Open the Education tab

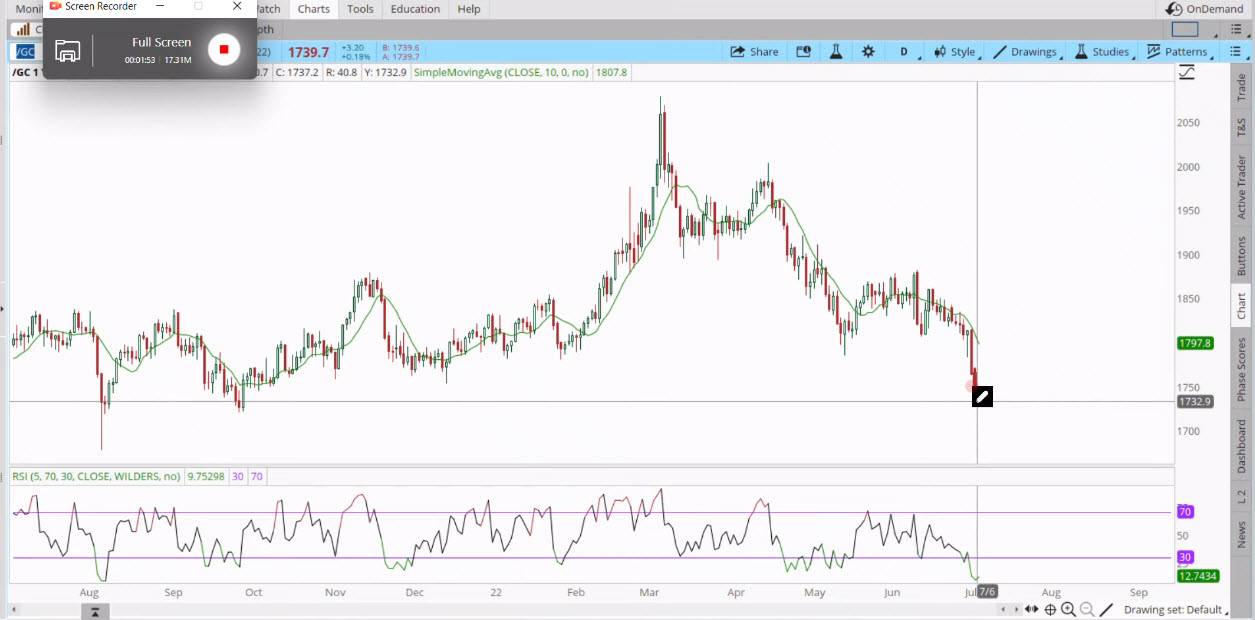[x=415, y=9]
